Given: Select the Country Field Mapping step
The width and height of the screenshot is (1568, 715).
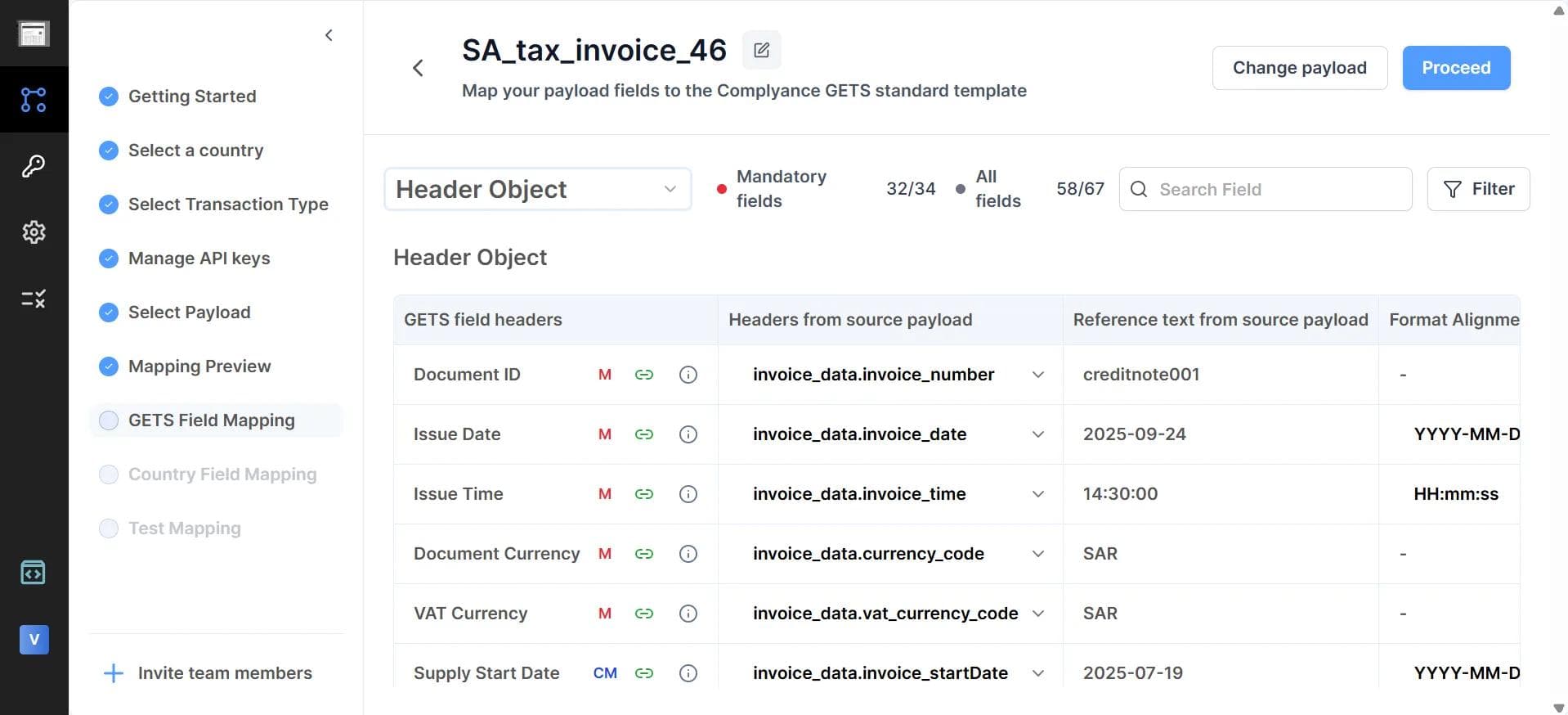Looking at the screenshot, I should point(222,474).
